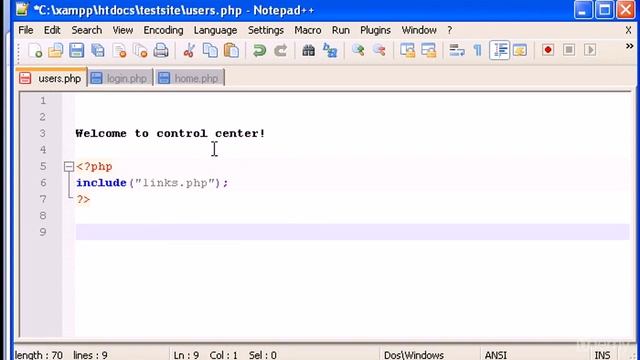Image resolution: width=640 pixels, height=360 pixels.
Task: Click the include("links.php") code line
Action: click(x=152, y=183)
